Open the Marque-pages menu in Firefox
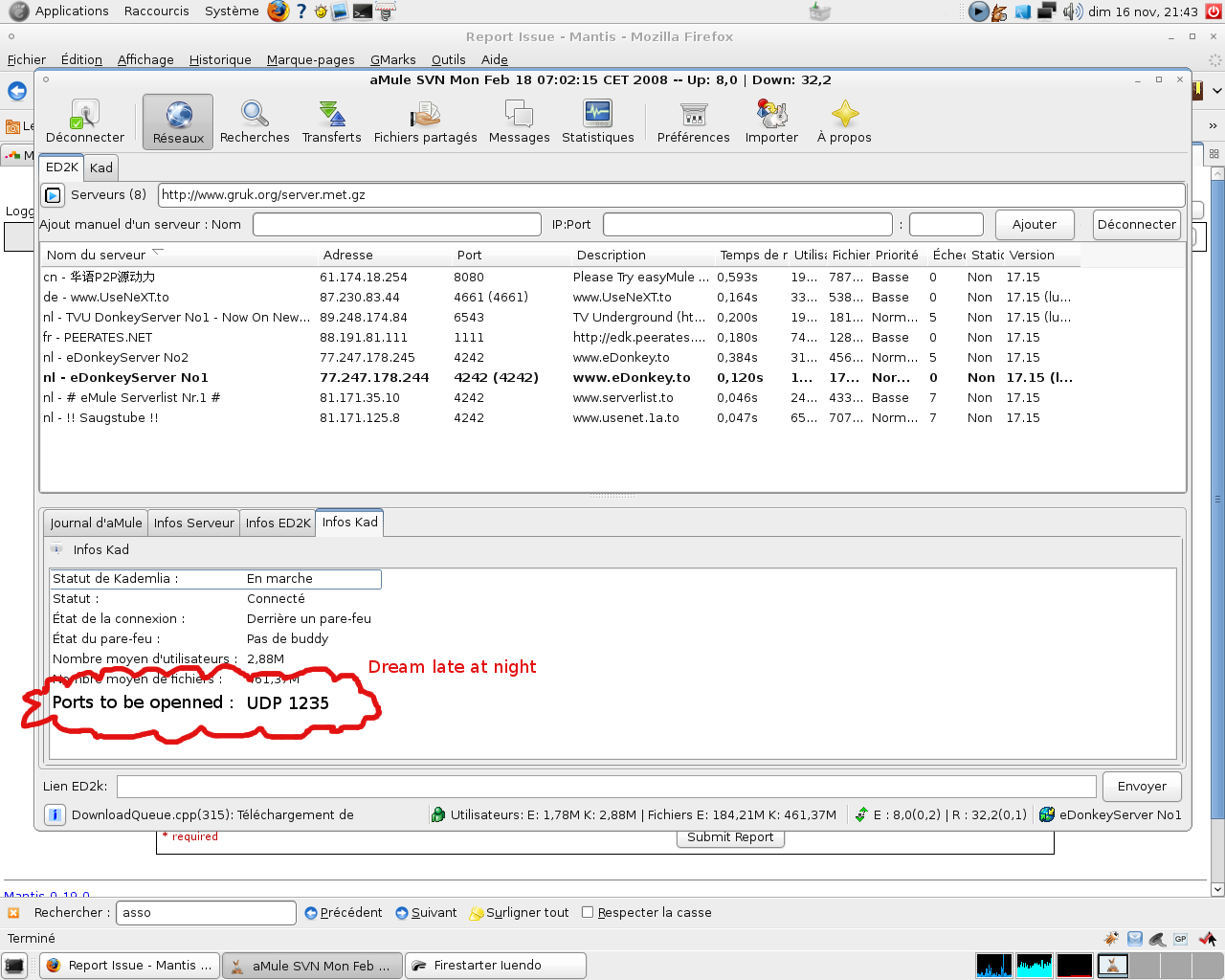 point(310,59)
